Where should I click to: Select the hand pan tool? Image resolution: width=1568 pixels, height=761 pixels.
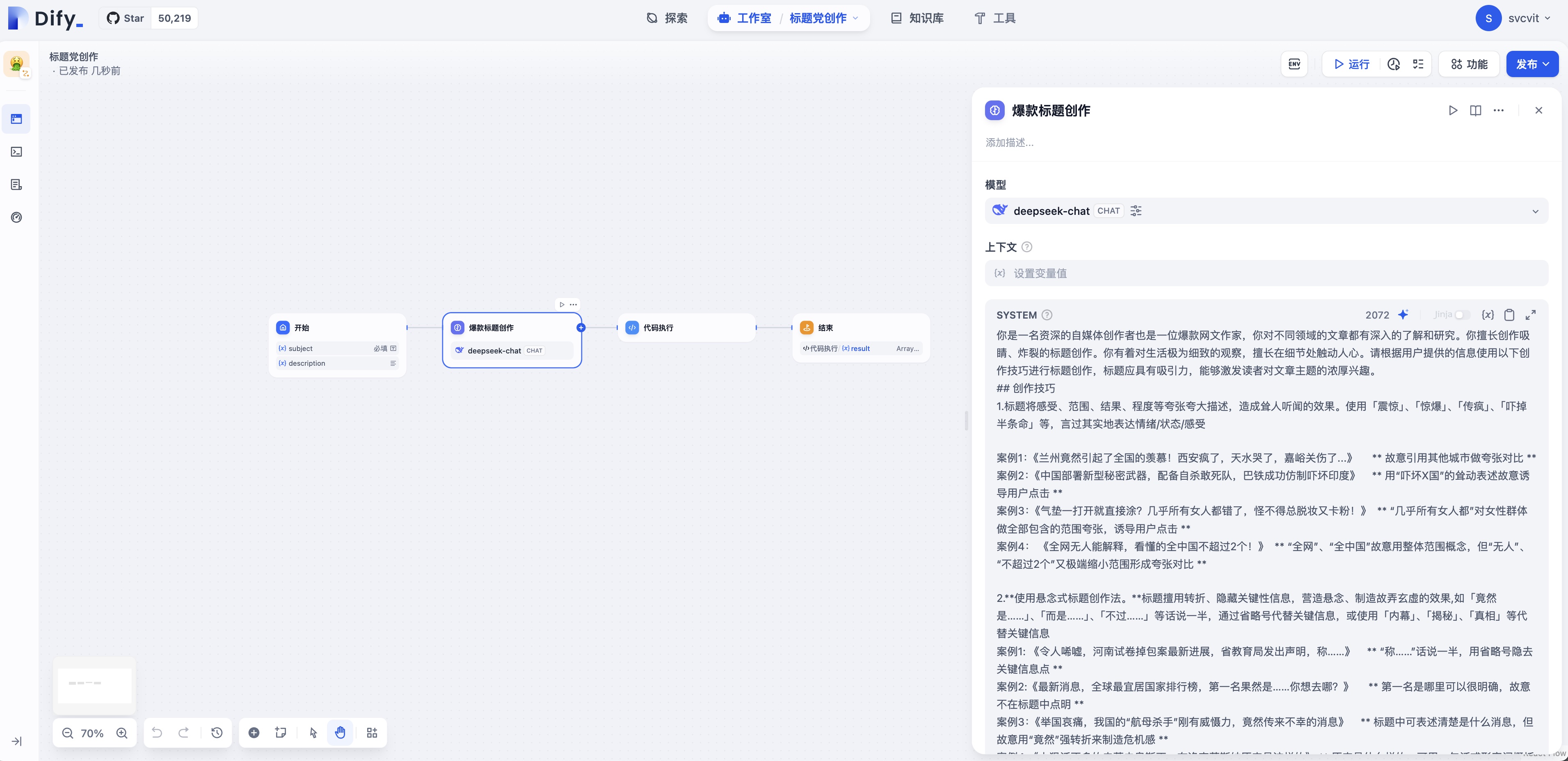(340, 732)
